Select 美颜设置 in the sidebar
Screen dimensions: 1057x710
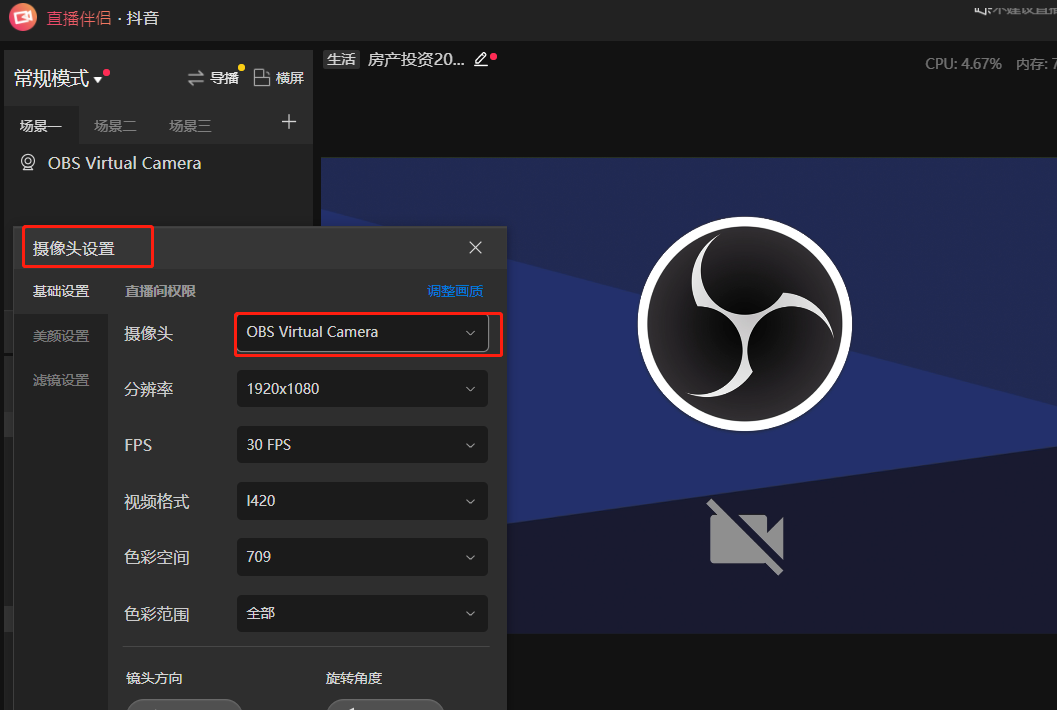pyautogui.click(x=61, y=336)
